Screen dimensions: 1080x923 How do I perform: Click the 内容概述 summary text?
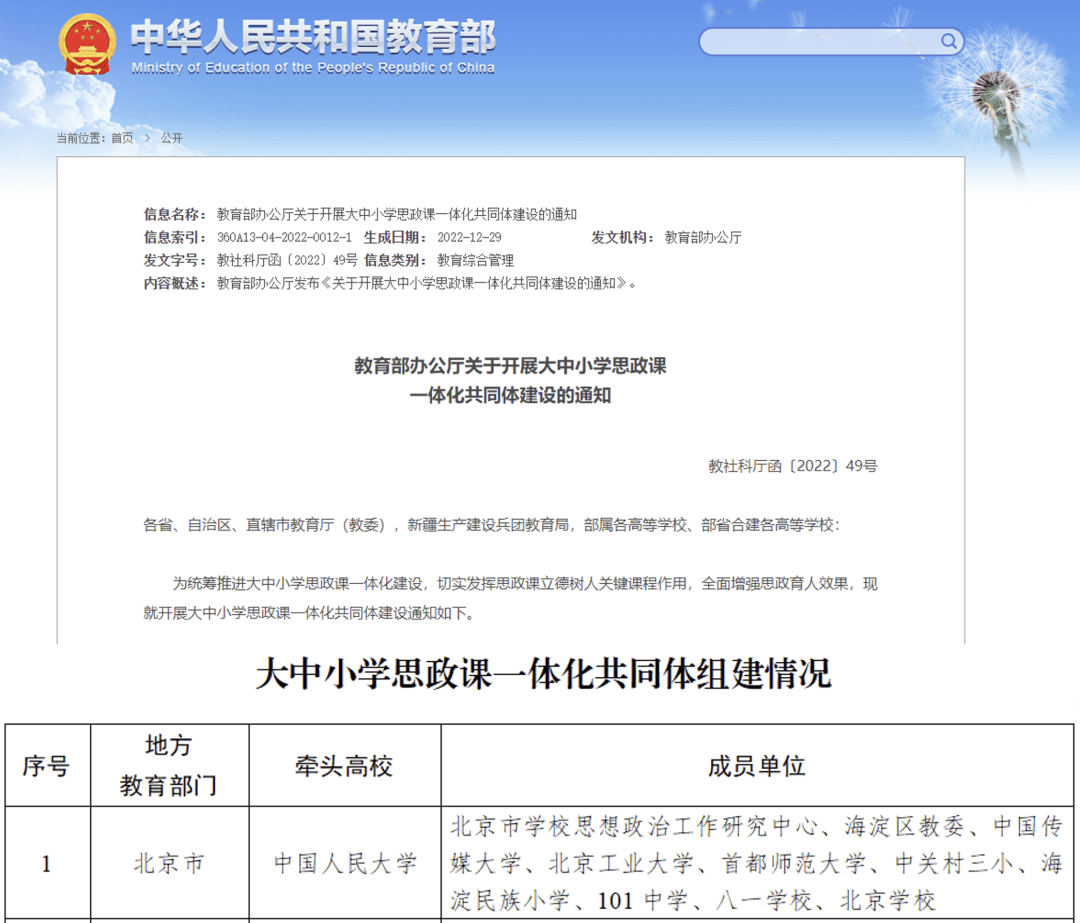pos(426,283)
